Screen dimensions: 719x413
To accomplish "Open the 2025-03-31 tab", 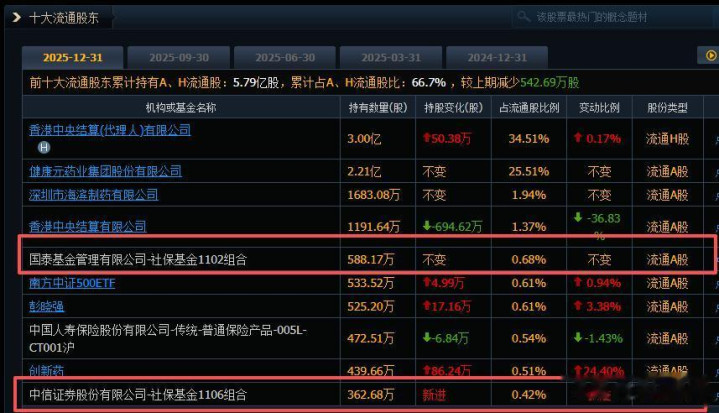I will tap(391, 57).
